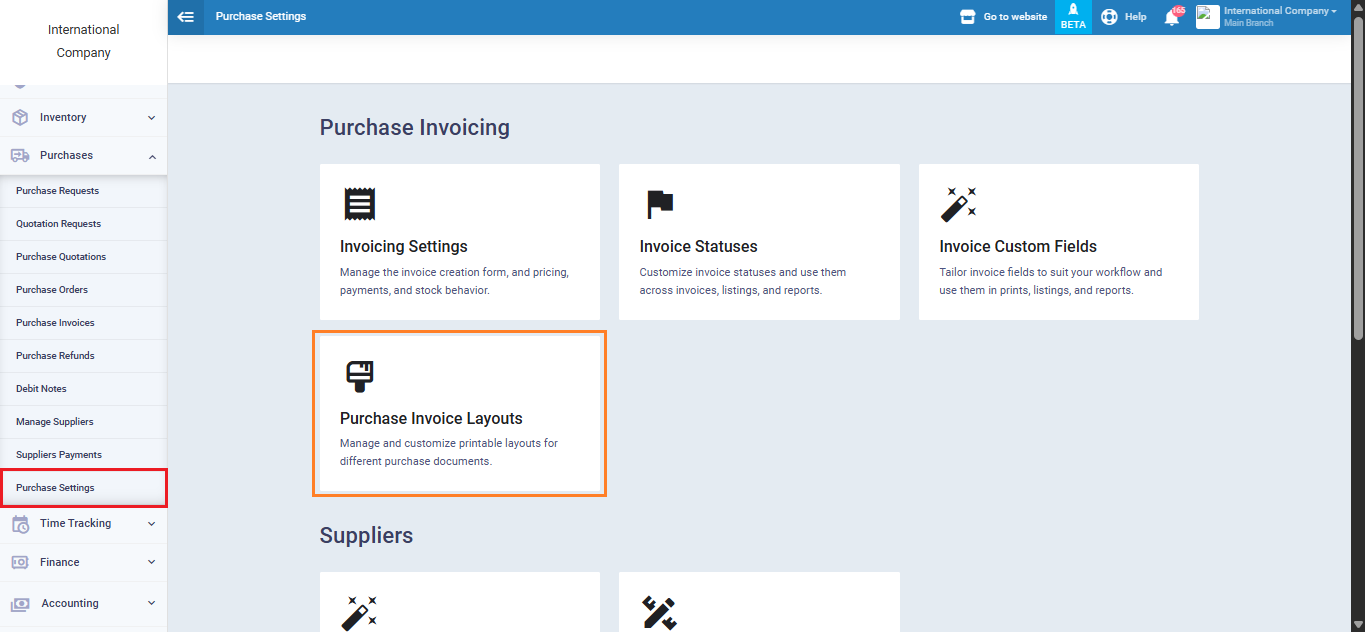Click the Go to website link
This screenshot has height=632, width=1365.
click(x=1015, y=17)
